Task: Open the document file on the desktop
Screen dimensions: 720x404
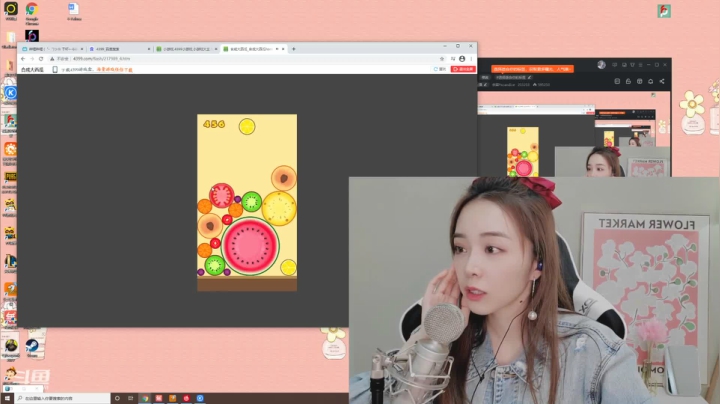Action: (x=73, y=11)
